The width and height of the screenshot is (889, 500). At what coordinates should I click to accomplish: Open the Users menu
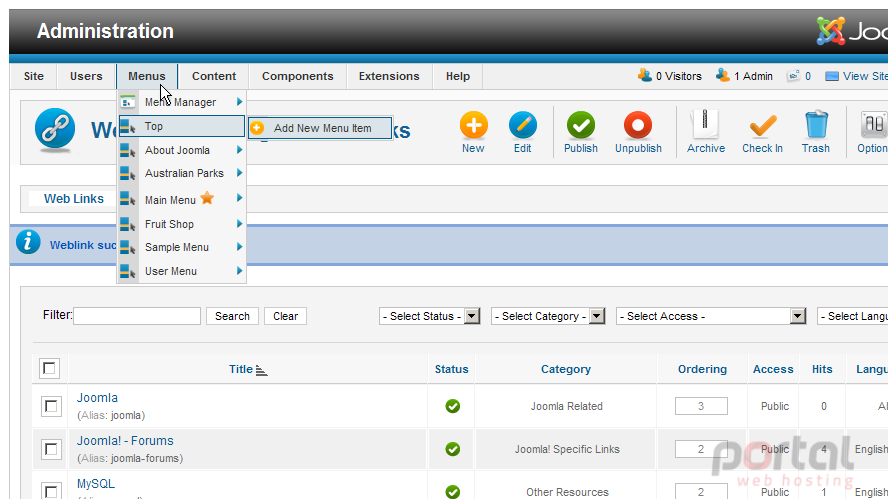click(x=86, y=76)
